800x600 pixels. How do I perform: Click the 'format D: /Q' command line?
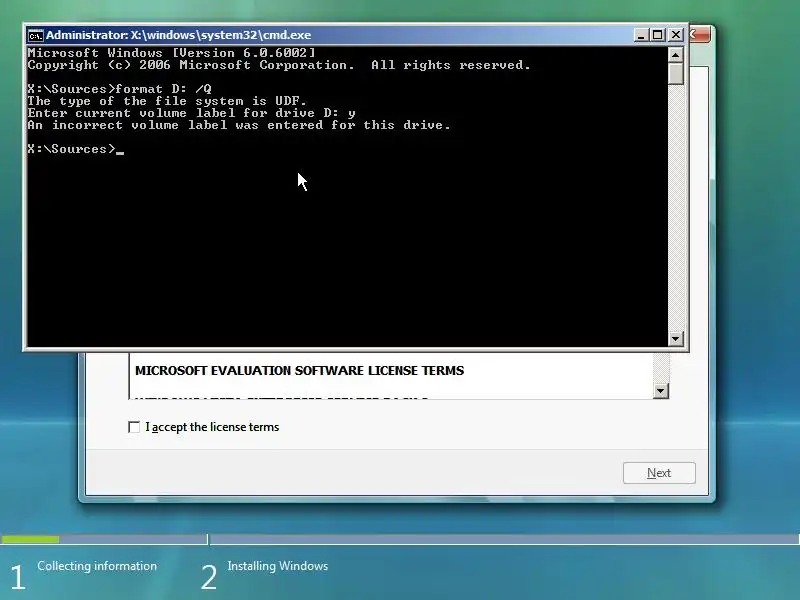click(x=119, y=89)
